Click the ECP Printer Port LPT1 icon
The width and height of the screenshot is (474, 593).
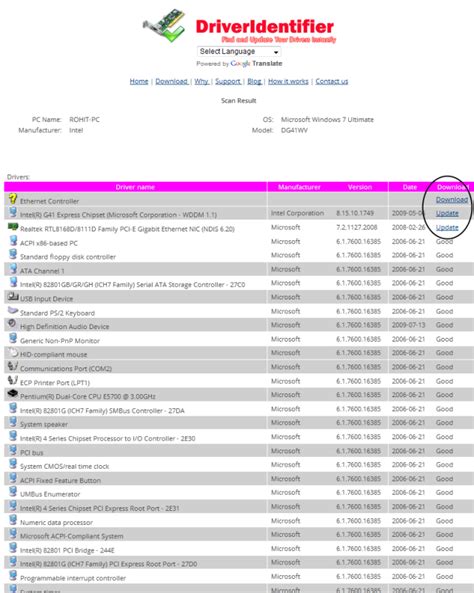13,380
